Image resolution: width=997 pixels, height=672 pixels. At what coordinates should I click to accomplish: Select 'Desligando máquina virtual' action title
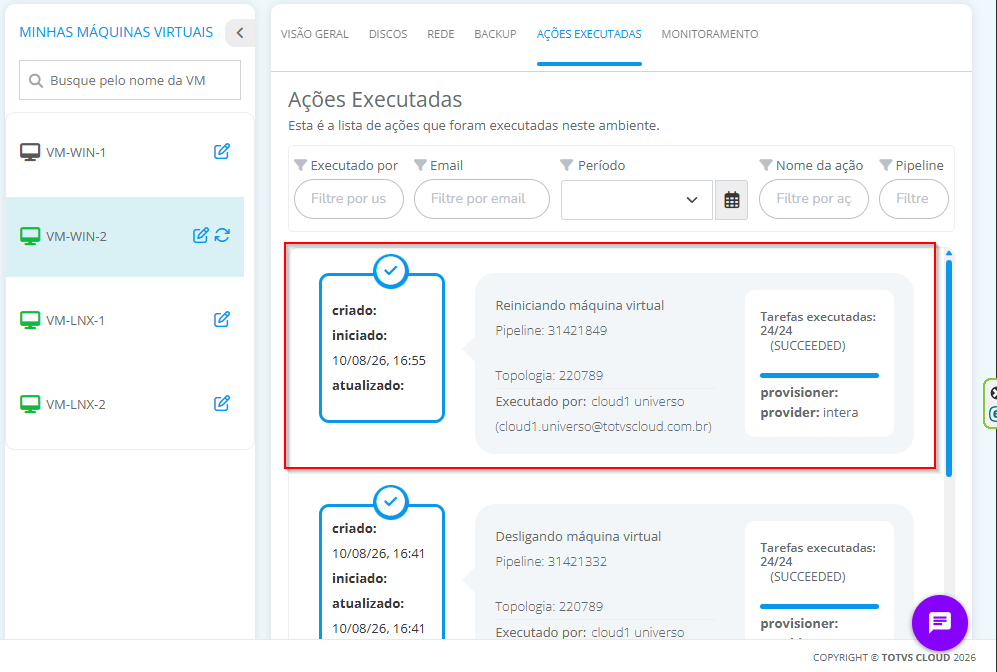point(578,537)
